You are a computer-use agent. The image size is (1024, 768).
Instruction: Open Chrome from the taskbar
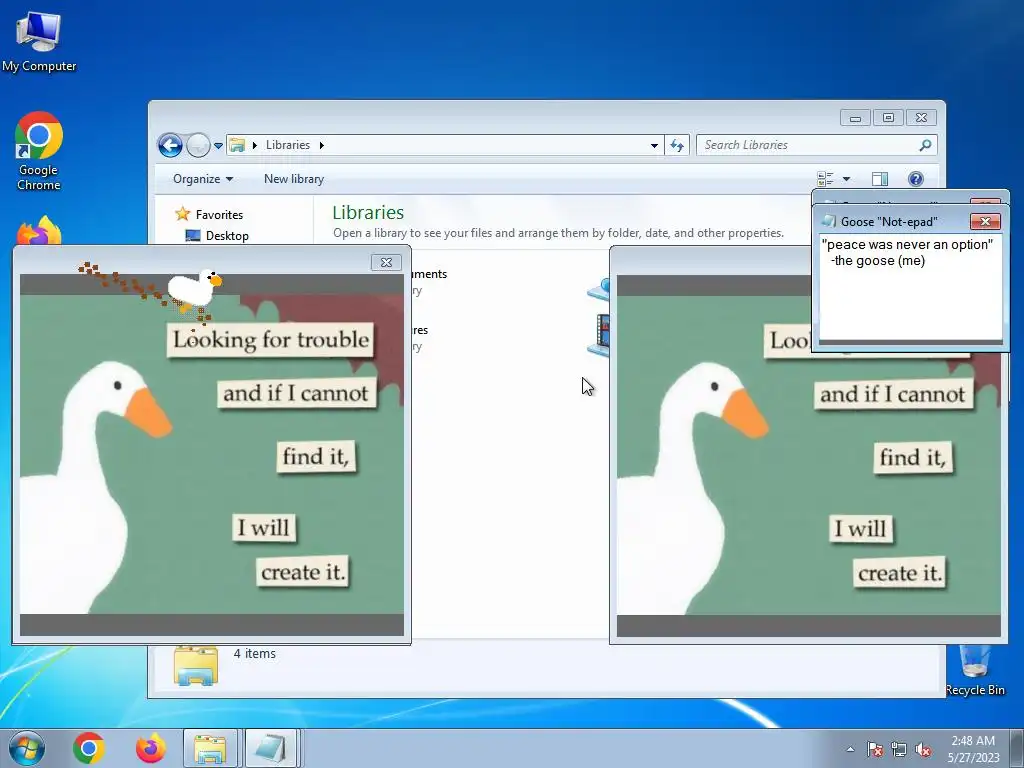89,748
